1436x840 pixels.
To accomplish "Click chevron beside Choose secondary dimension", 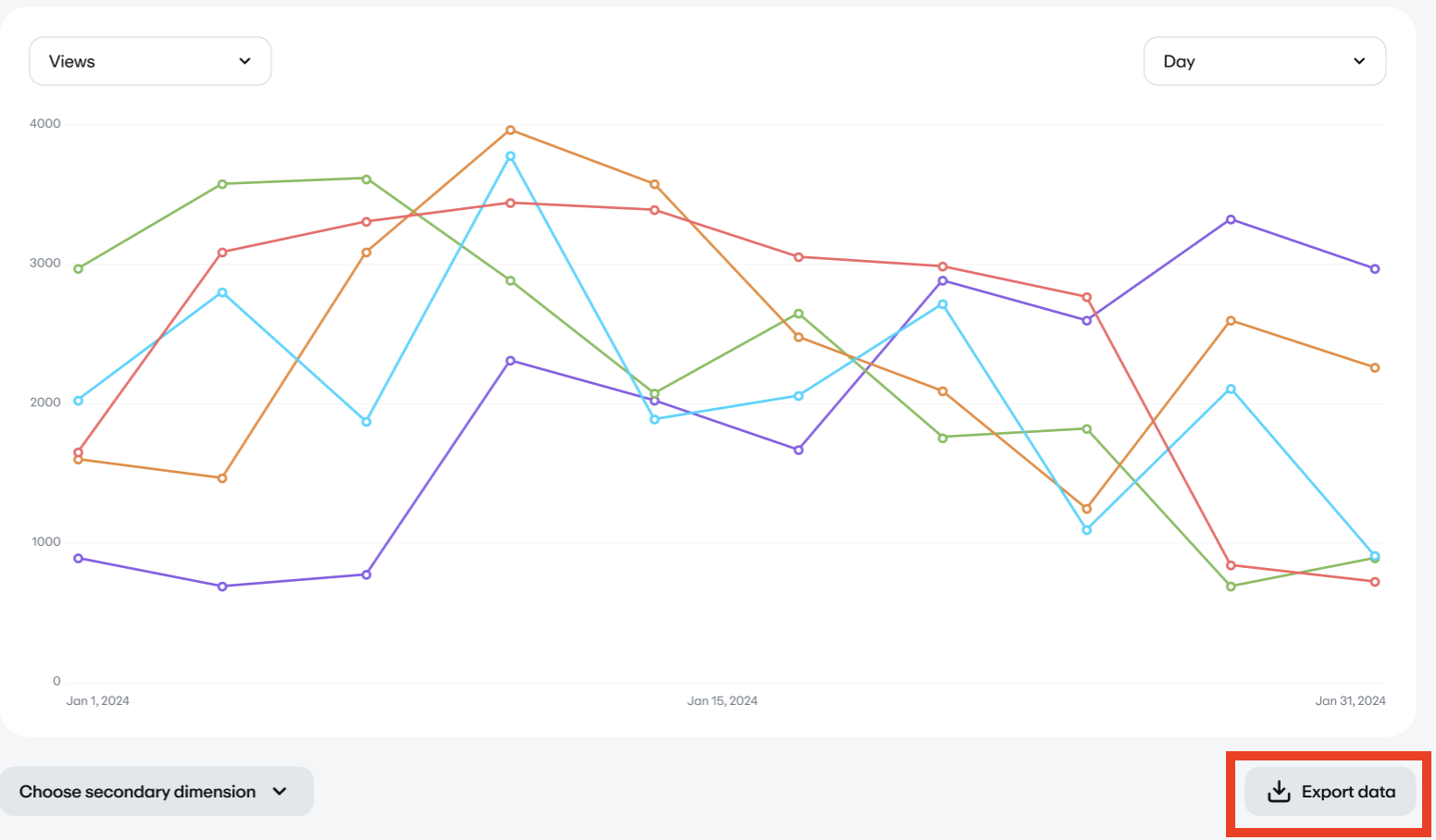I will [280, 791].
